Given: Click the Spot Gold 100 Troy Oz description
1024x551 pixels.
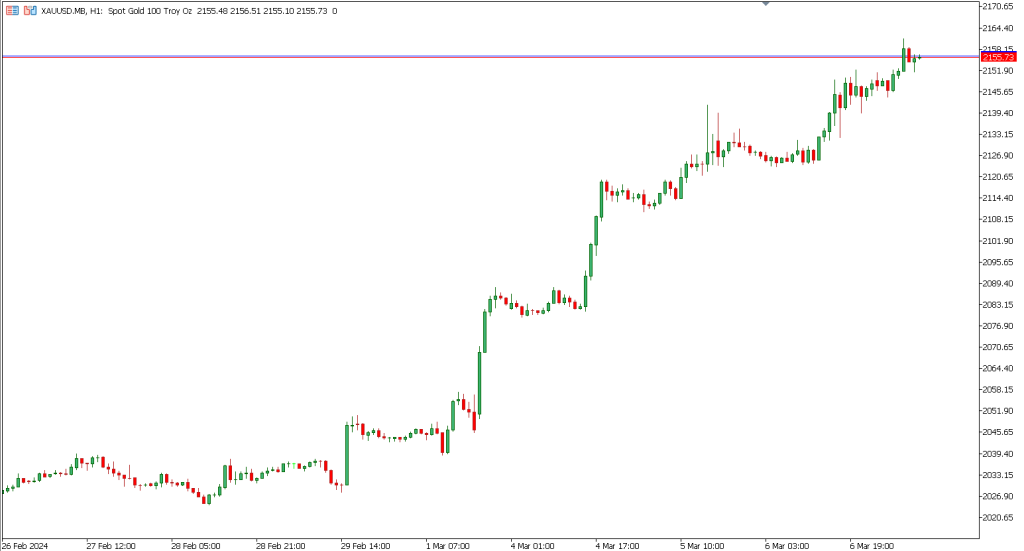Looking at the screenshot, I should coord(150,11).
